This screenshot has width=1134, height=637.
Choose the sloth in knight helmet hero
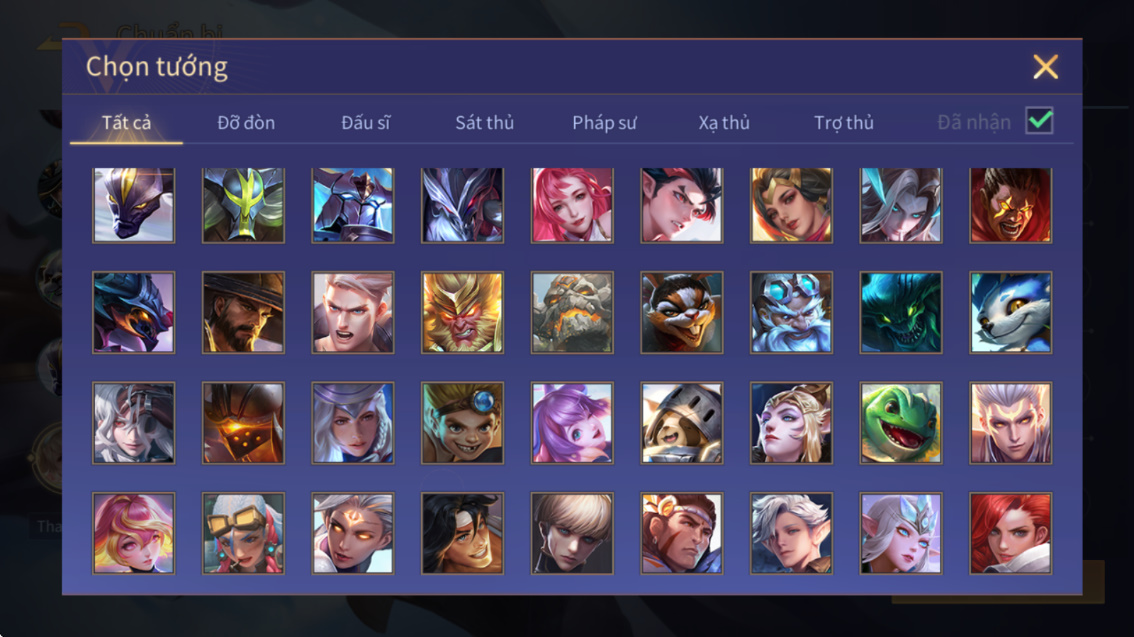[x=681, y=423]
